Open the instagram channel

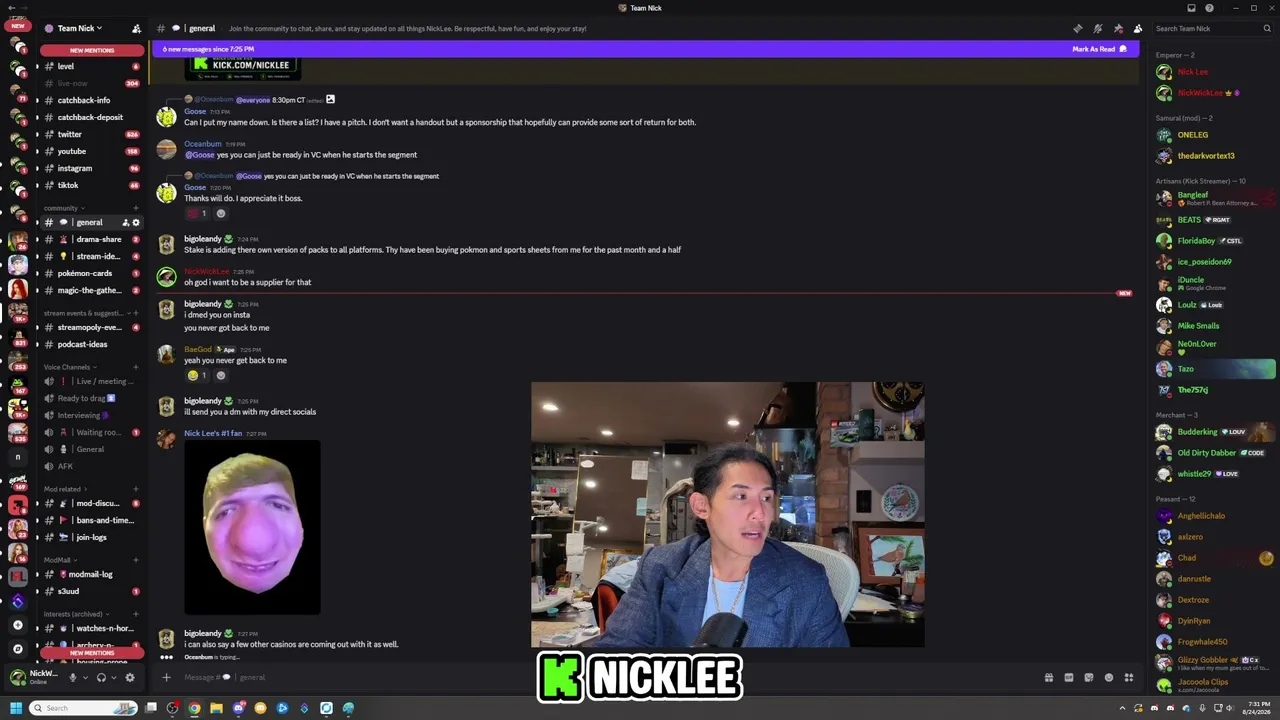[90, 168]
